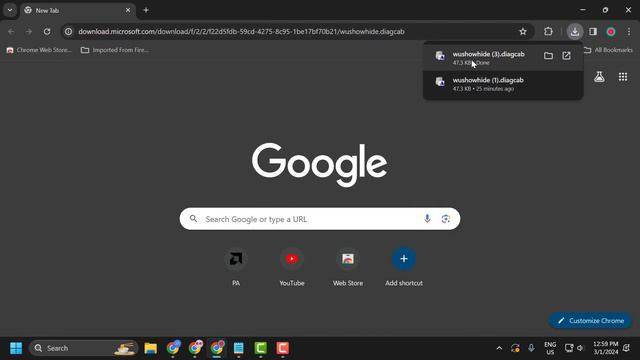Show hidden system tray icons
Screen dimensions: 640x360
pos(499,348)
